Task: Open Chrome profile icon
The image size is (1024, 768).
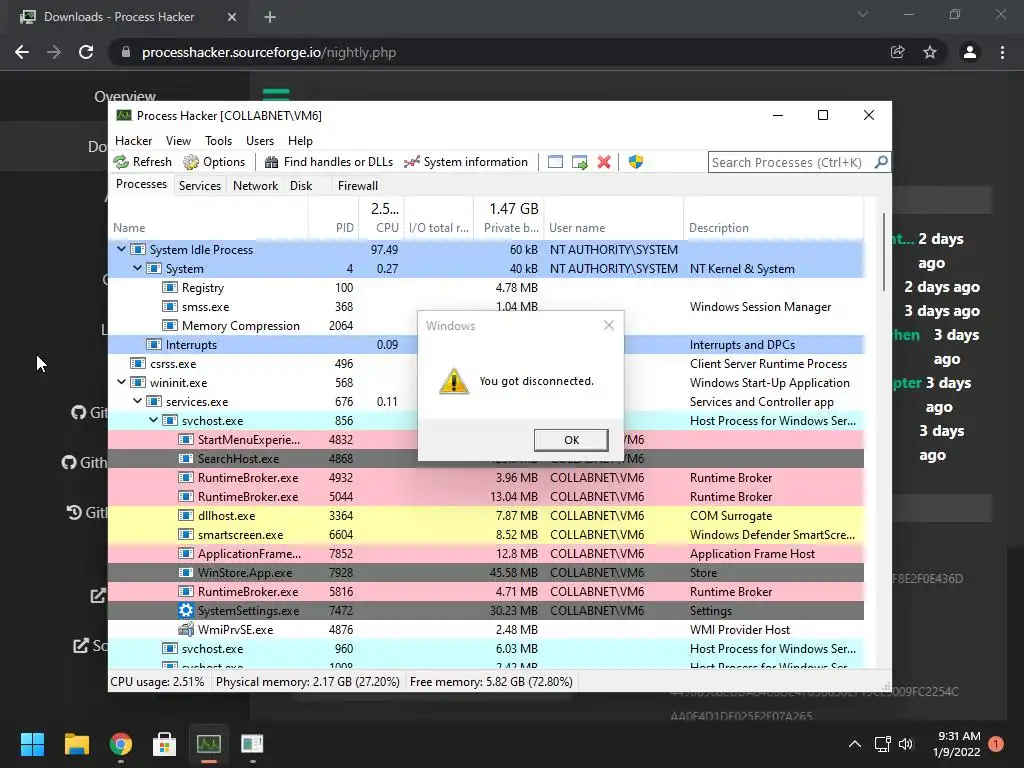Action: [970, 52]
